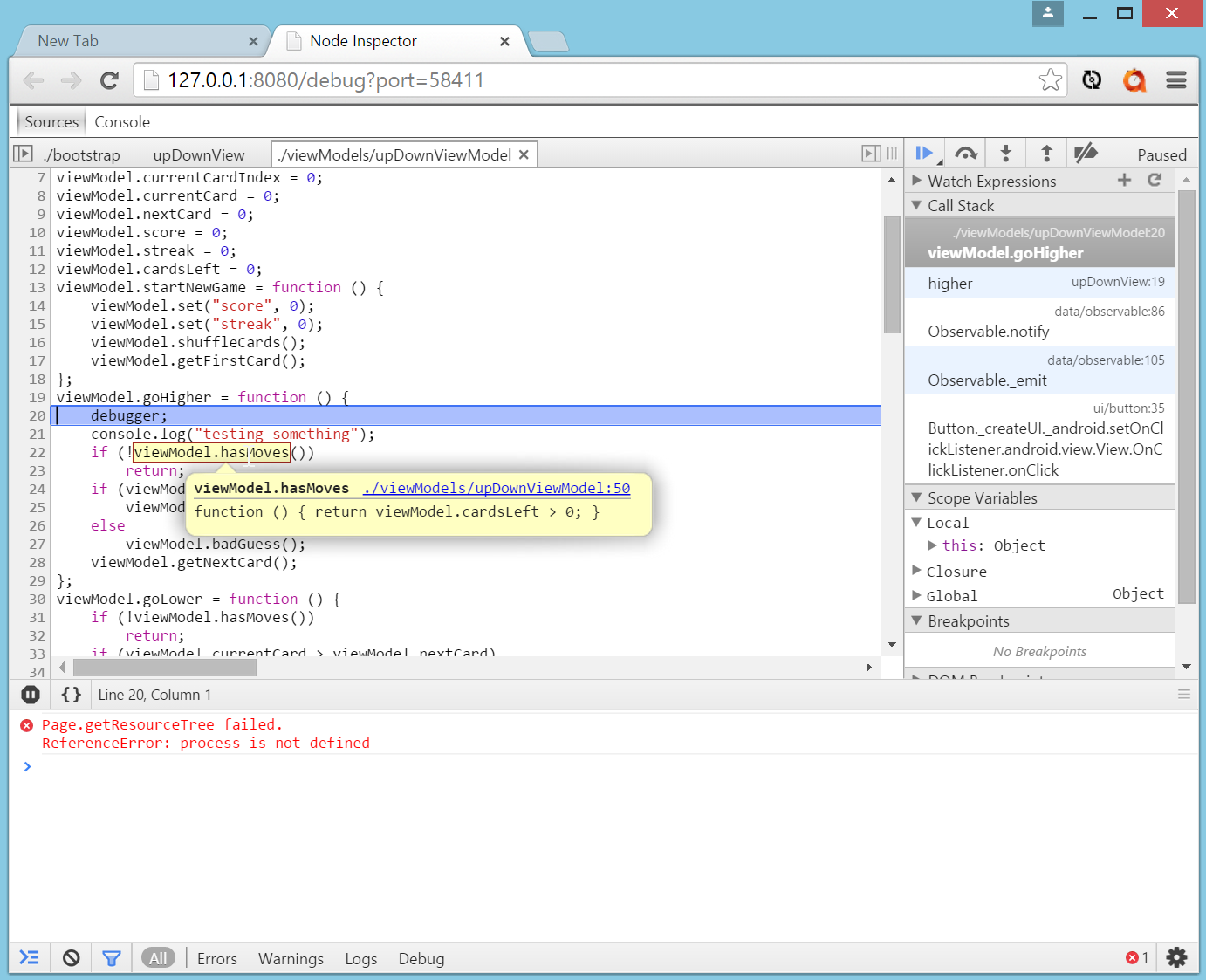The width and height of the screenshot is (1206, 980).
Task: Follow the ./viewModels/upDownViewModel:50 link
Action: click(x=497, y=488)
